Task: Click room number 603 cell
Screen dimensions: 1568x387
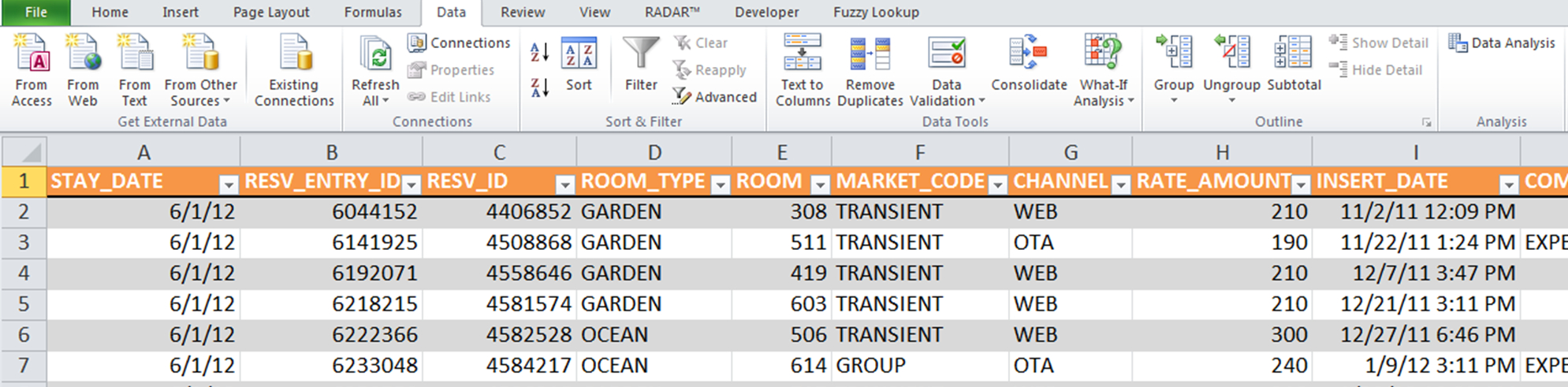Action: click(x=781, y=303)
